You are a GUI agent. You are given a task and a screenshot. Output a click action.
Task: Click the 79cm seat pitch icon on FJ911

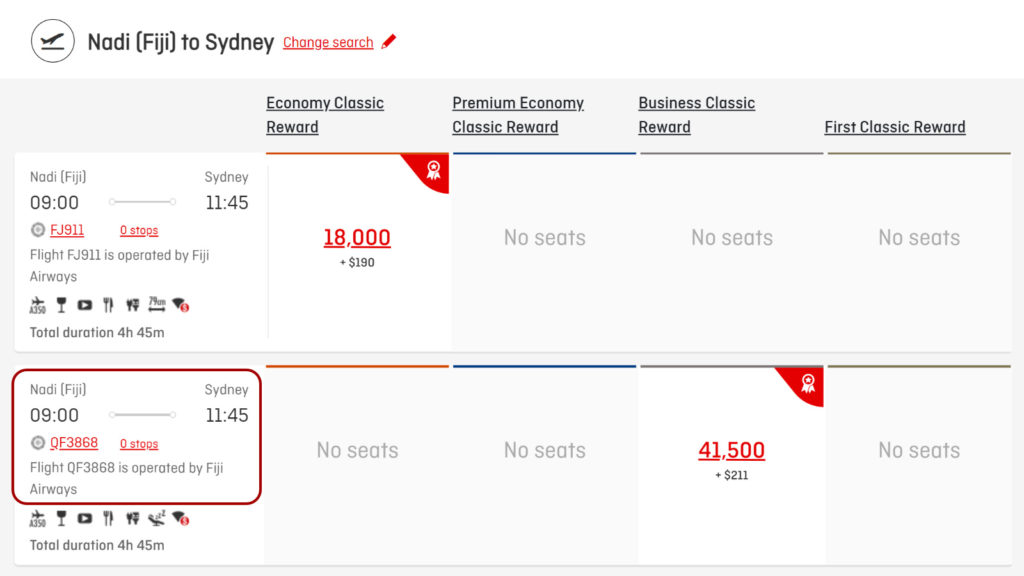[157, 304]
